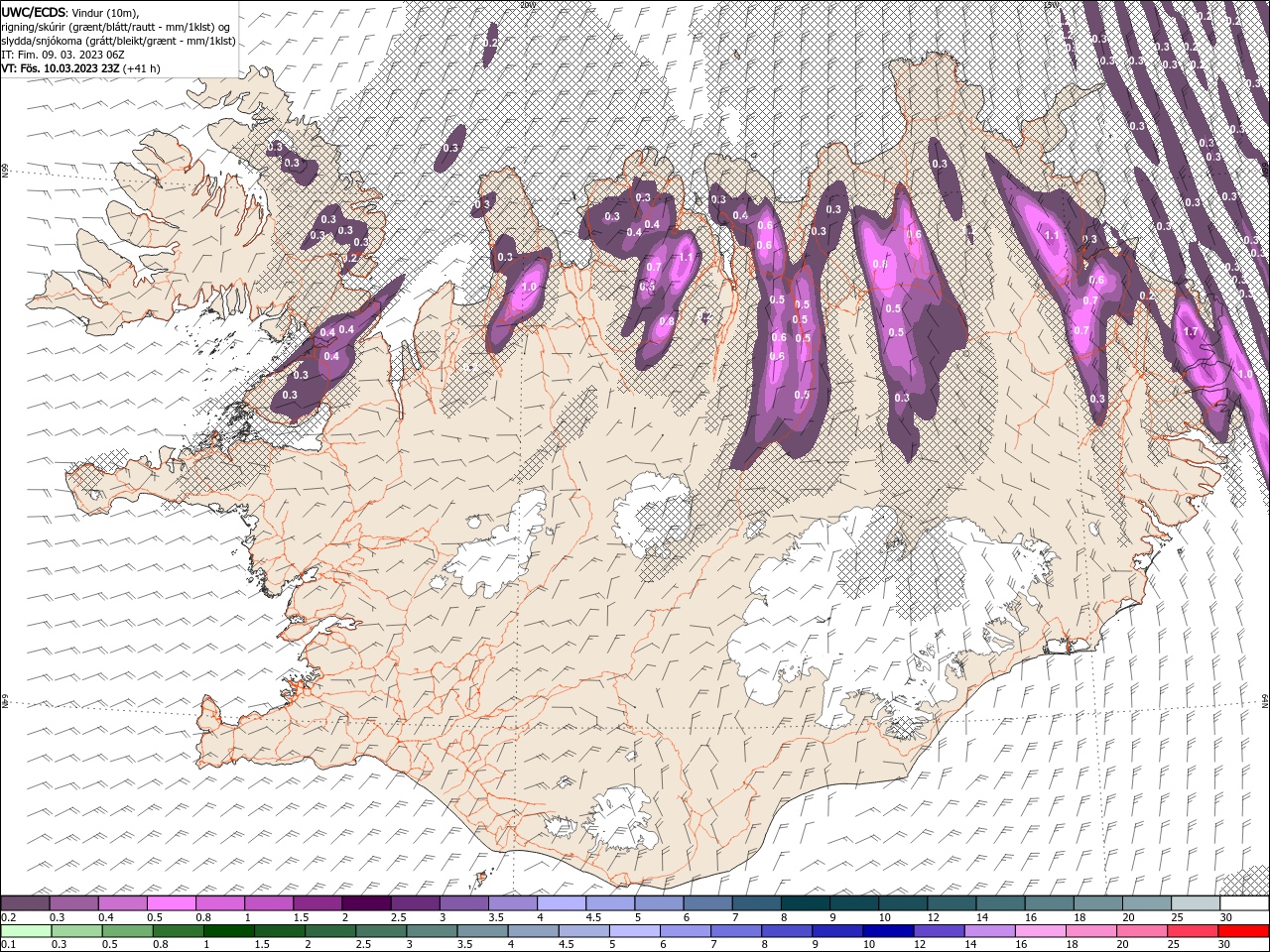Select the green 0.5 swatch in lower rain legend

(127, 931)
